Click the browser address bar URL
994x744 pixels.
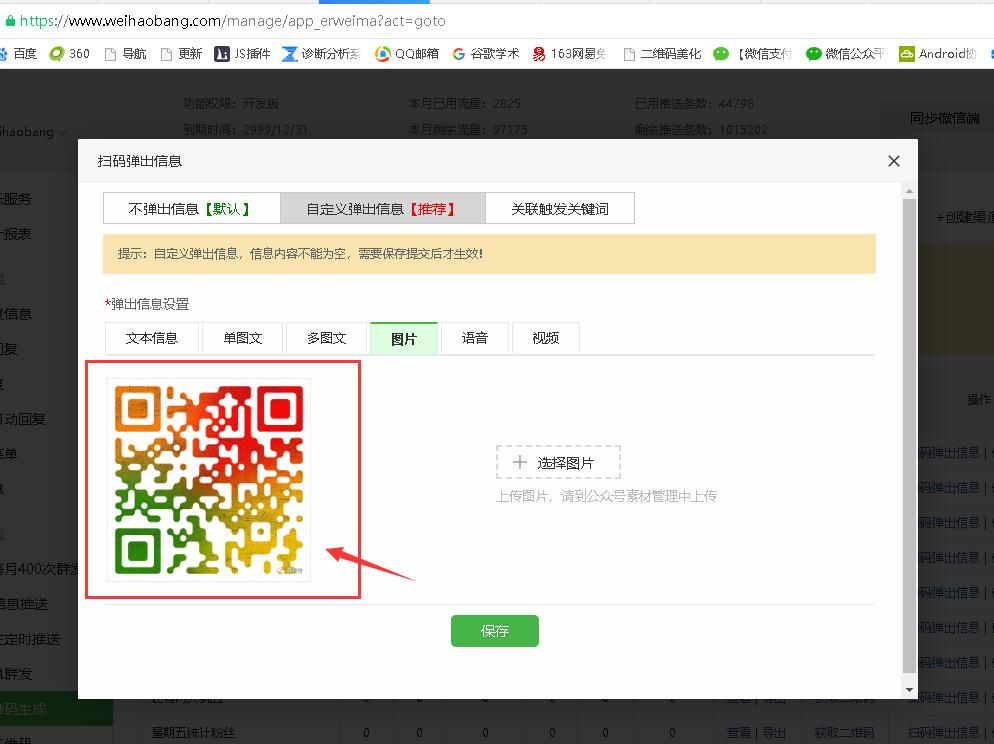coord(233,21)
